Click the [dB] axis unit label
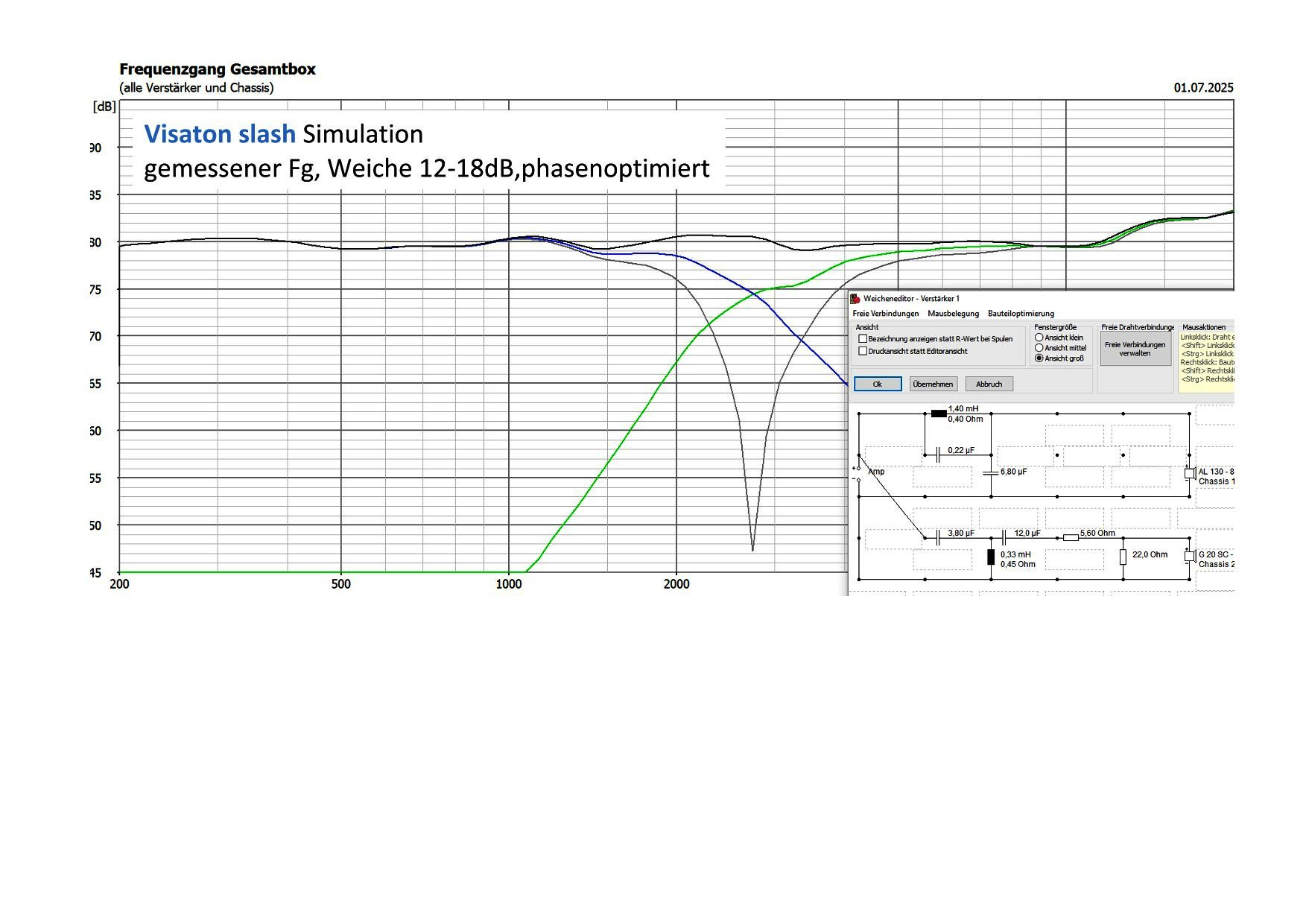1306x924 pixels. [104, 107]
